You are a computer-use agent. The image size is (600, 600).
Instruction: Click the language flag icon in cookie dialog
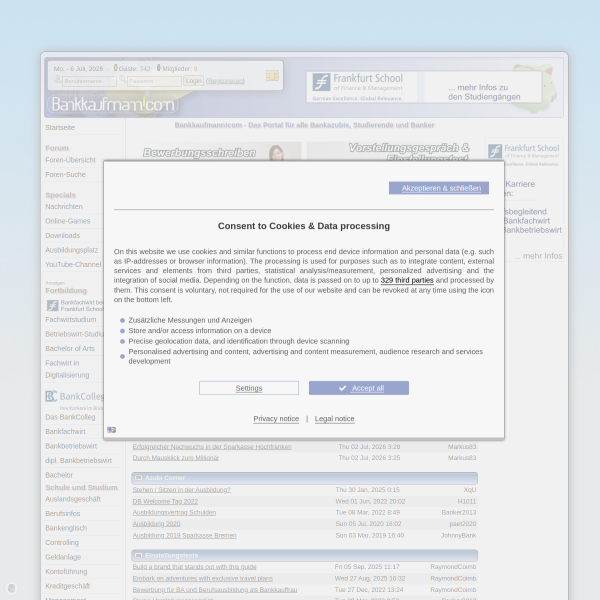click(x=111, y=430)
